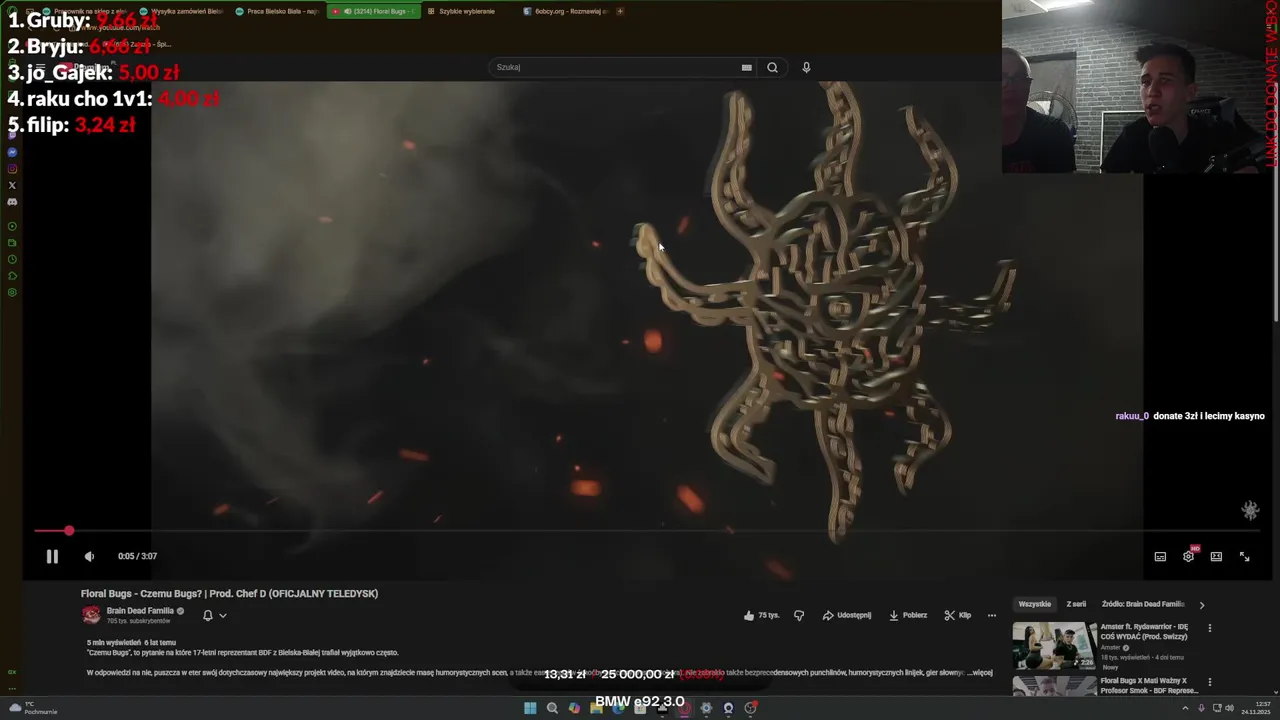Image resolution: width=1280 pixels, height=720 pixels.
Task: Switch to the Floral Bugs YouTube tab
Action: click(374, 11)
